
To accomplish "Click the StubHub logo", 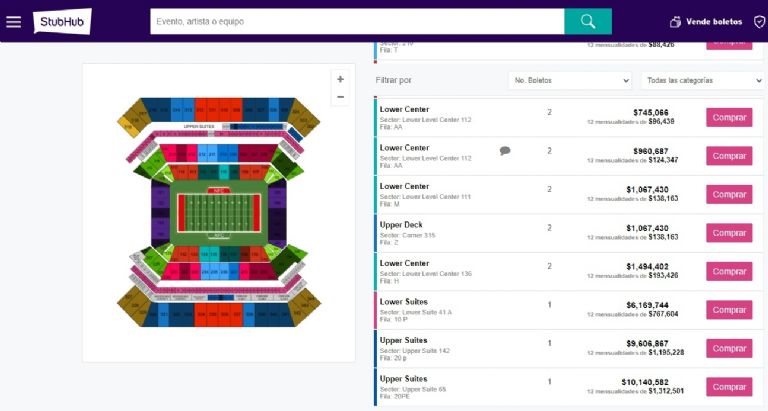I will [62, 21].
